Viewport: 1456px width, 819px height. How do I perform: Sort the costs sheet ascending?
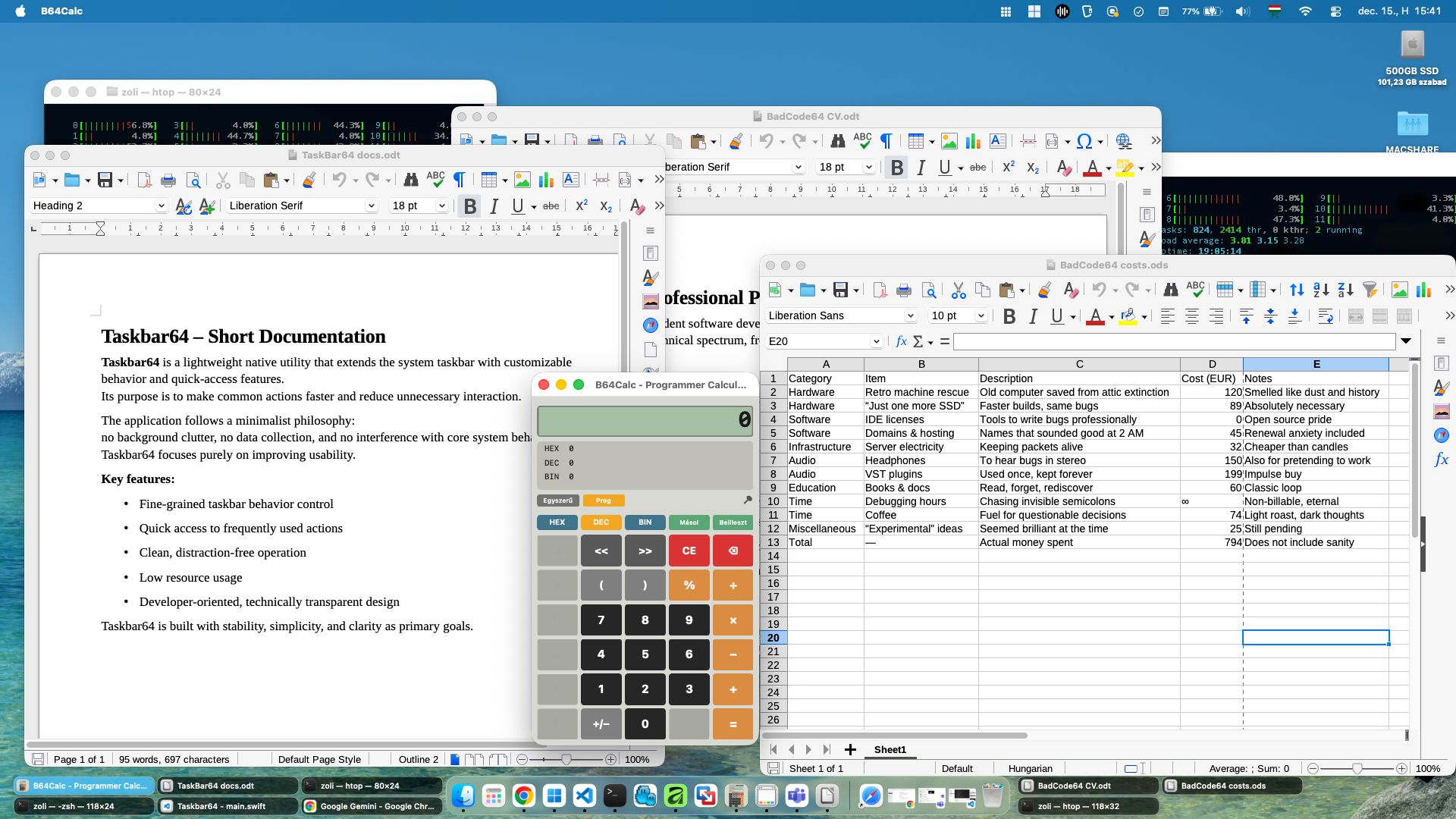pos(1321,290)
